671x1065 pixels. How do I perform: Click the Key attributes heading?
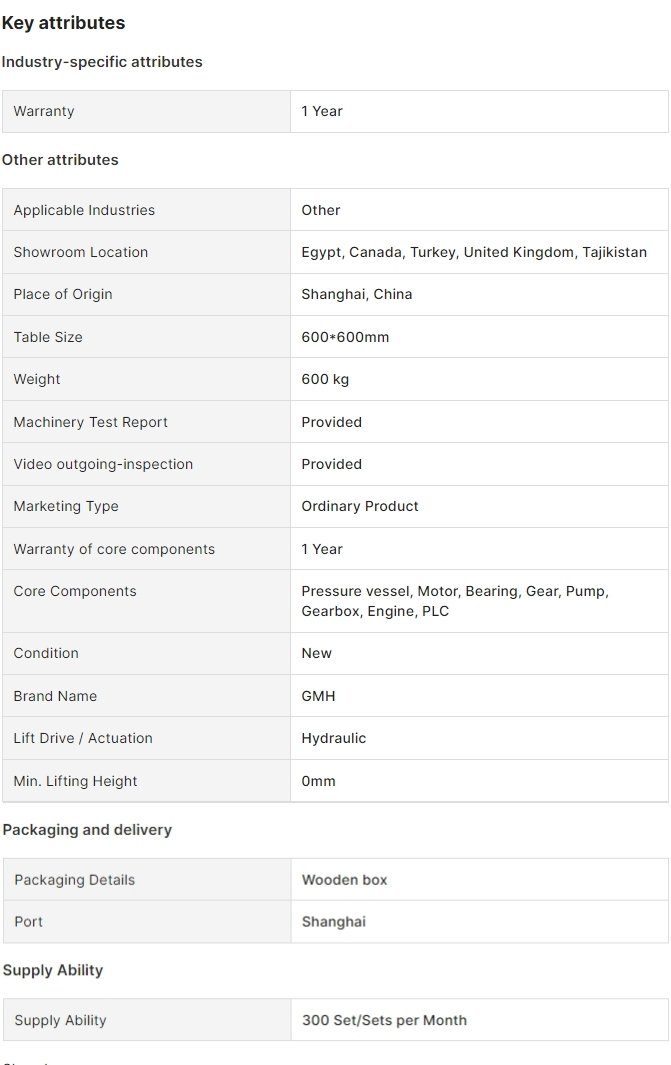coord(63,23)
